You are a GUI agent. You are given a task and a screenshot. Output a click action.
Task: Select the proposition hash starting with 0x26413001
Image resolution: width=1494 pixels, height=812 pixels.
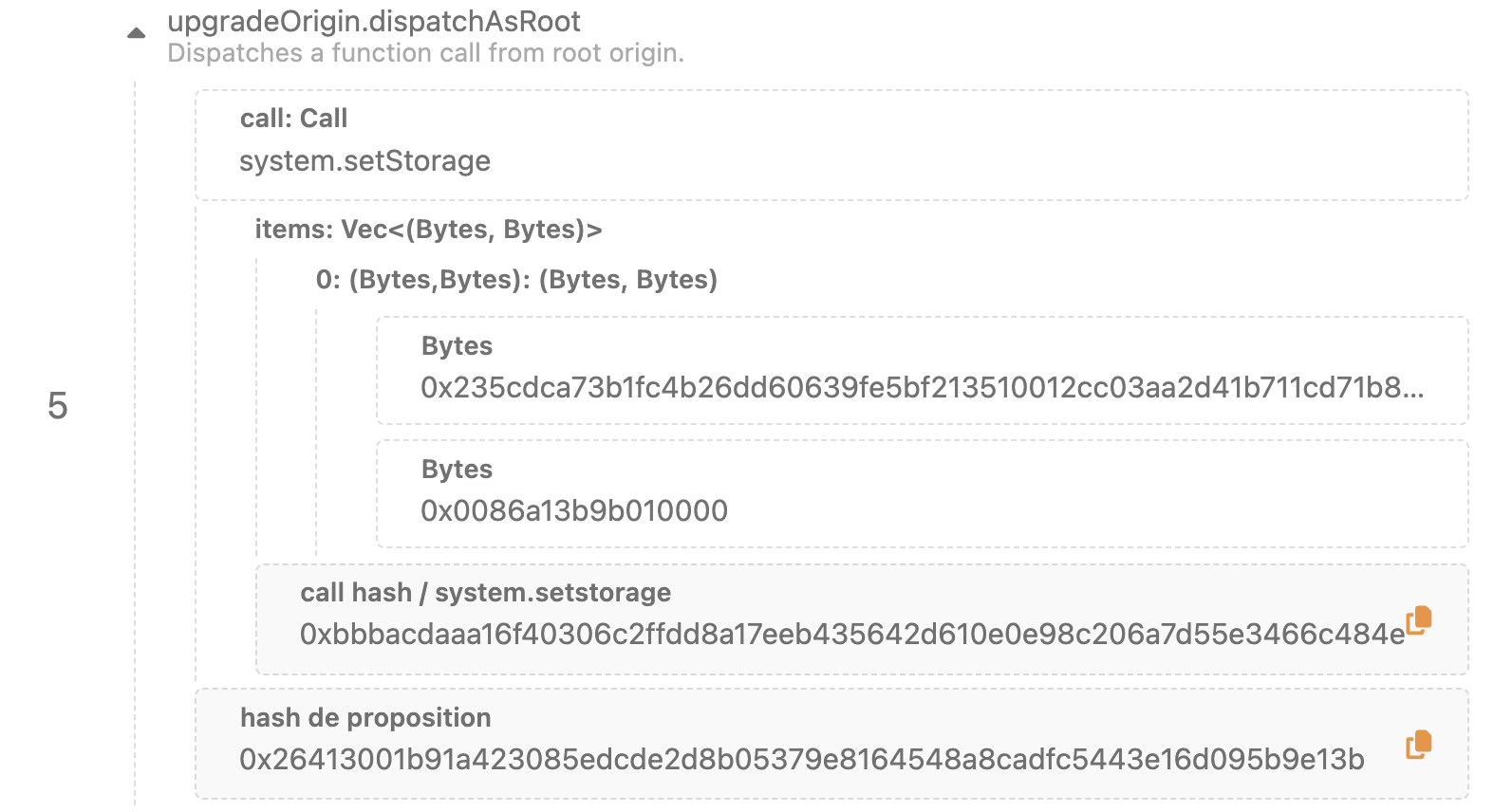(801, 760)
